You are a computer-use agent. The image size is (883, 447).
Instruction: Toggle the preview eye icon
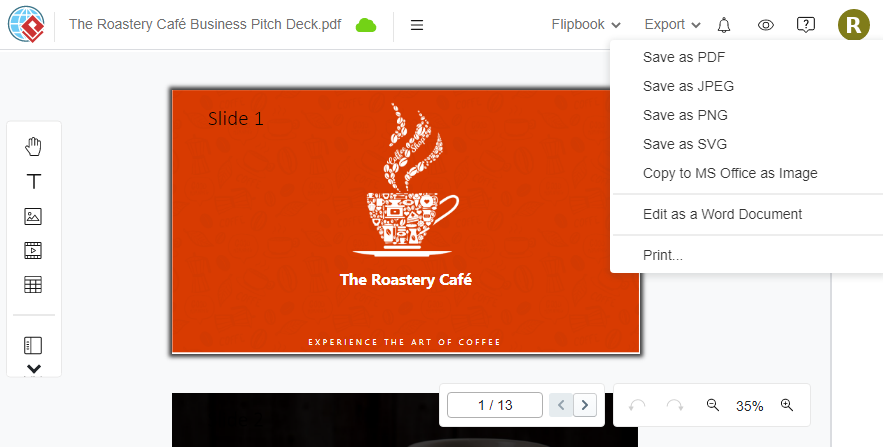[x=765, y=25]
